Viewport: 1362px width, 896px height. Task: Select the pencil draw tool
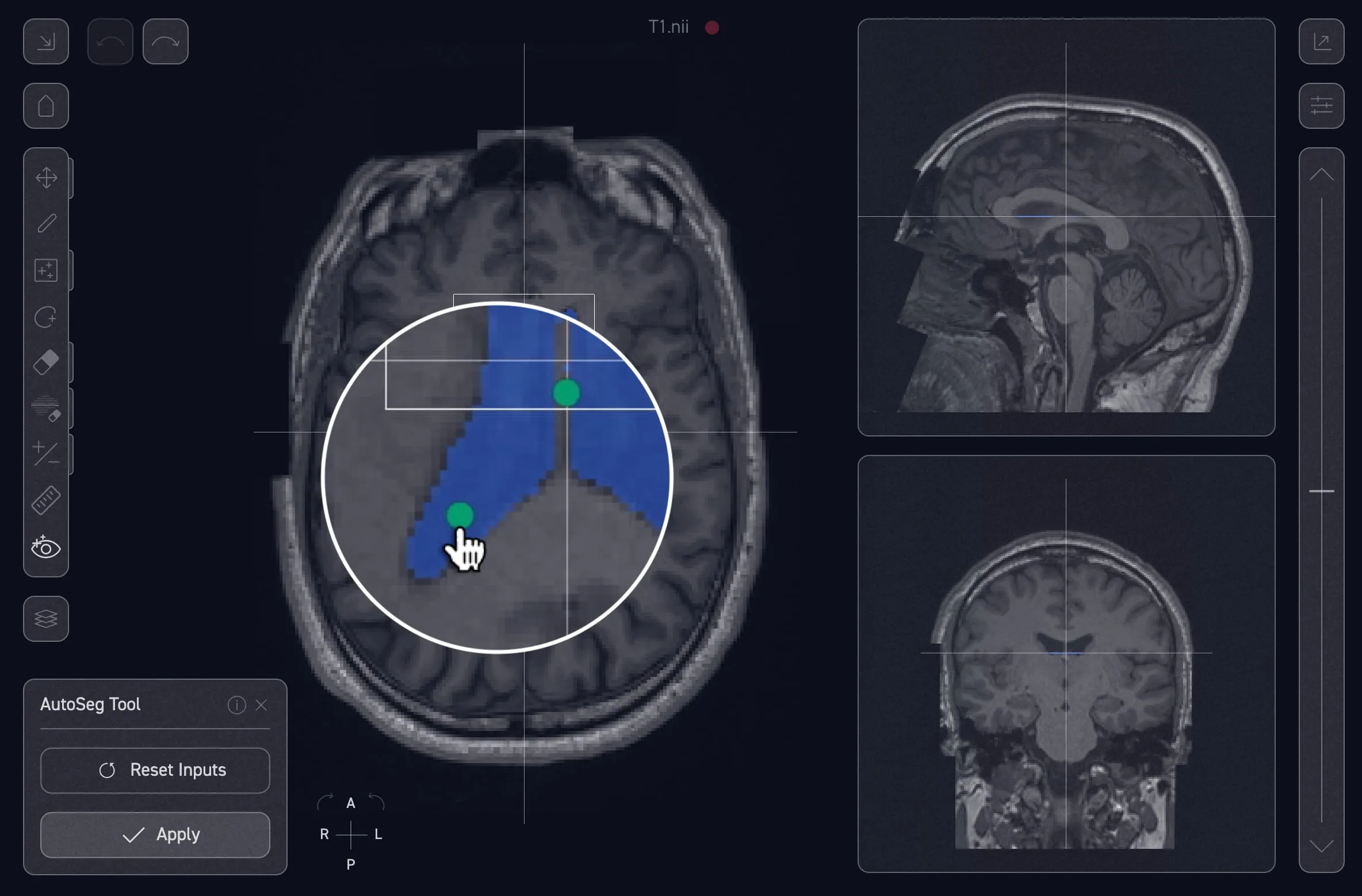point(46,224)
